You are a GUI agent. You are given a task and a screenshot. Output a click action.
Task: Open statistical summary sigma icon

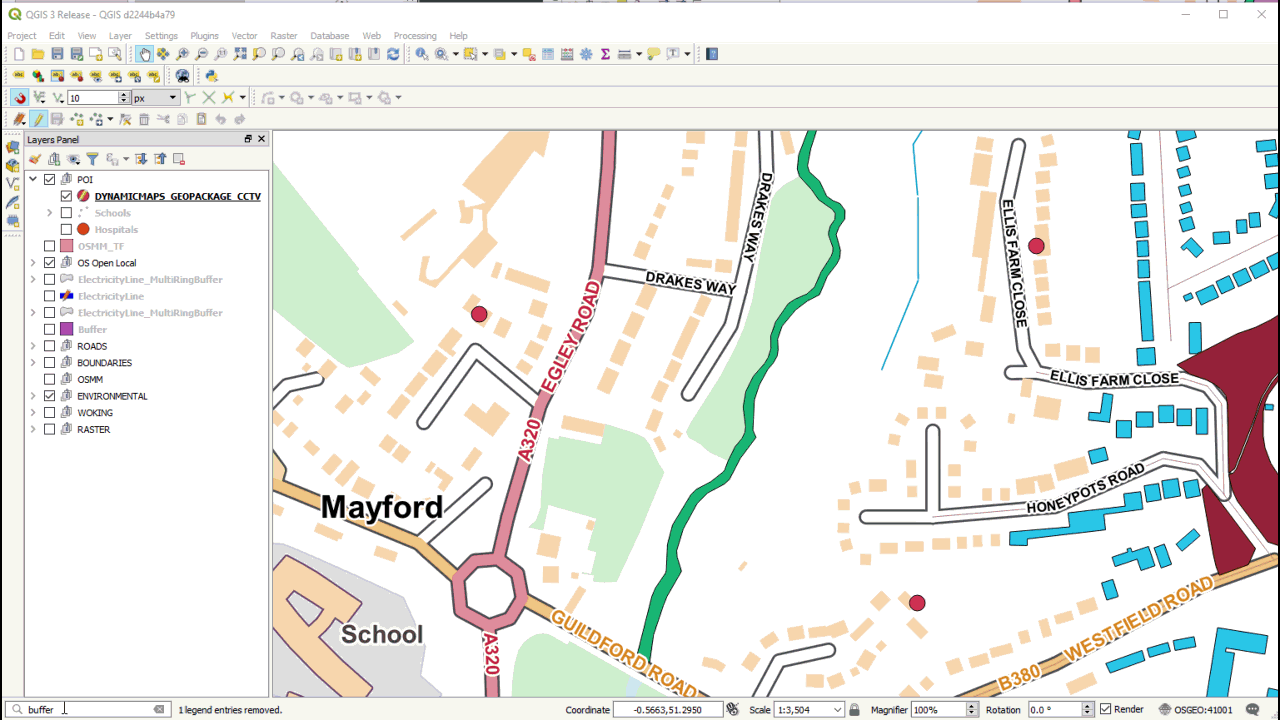pyautogui.click(x=605, y=54)
